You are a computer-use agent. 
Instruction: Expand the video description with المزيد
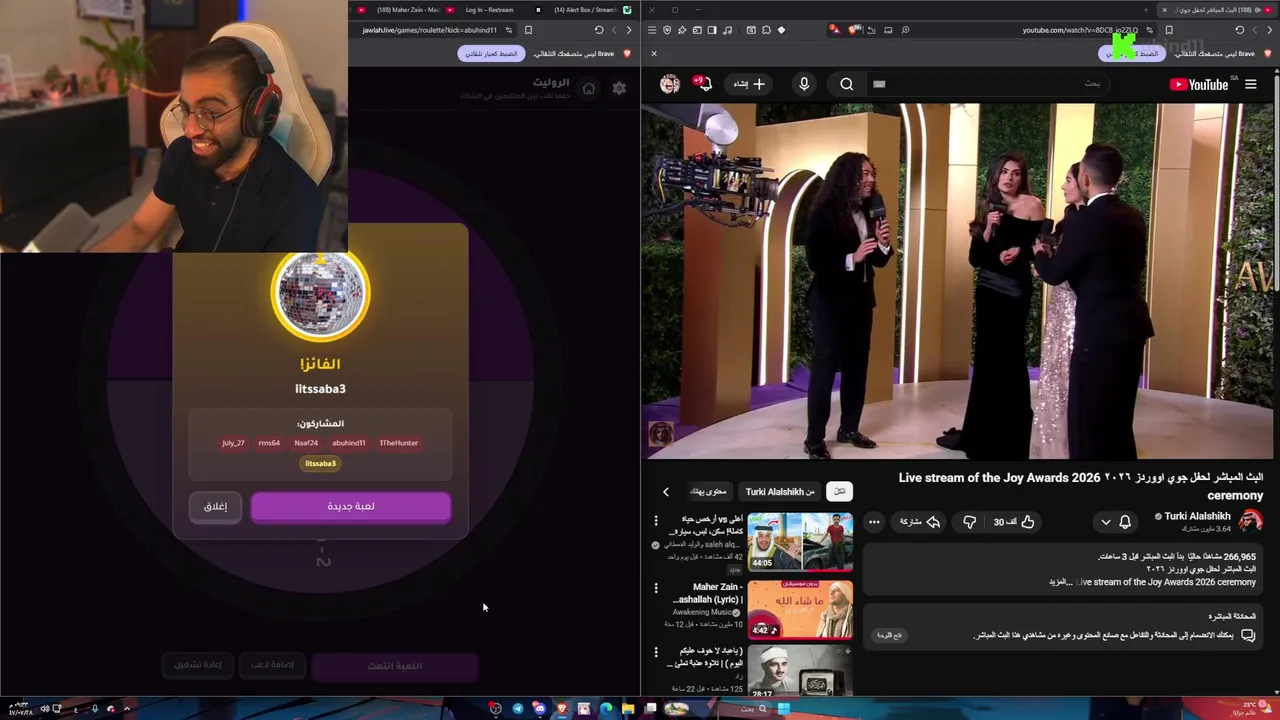1058,582
